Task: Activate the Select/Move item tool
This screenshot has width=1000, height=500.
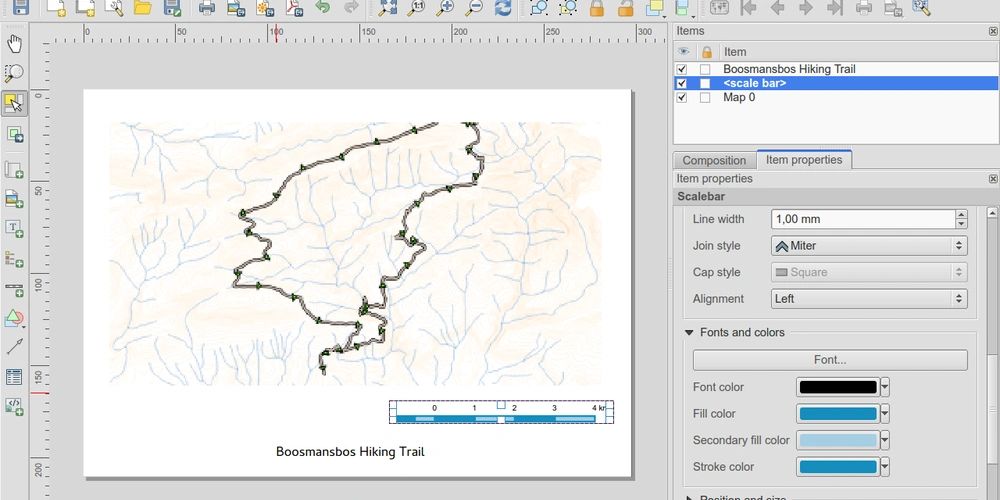Action: pyautogui.click(x=14, y=103)
